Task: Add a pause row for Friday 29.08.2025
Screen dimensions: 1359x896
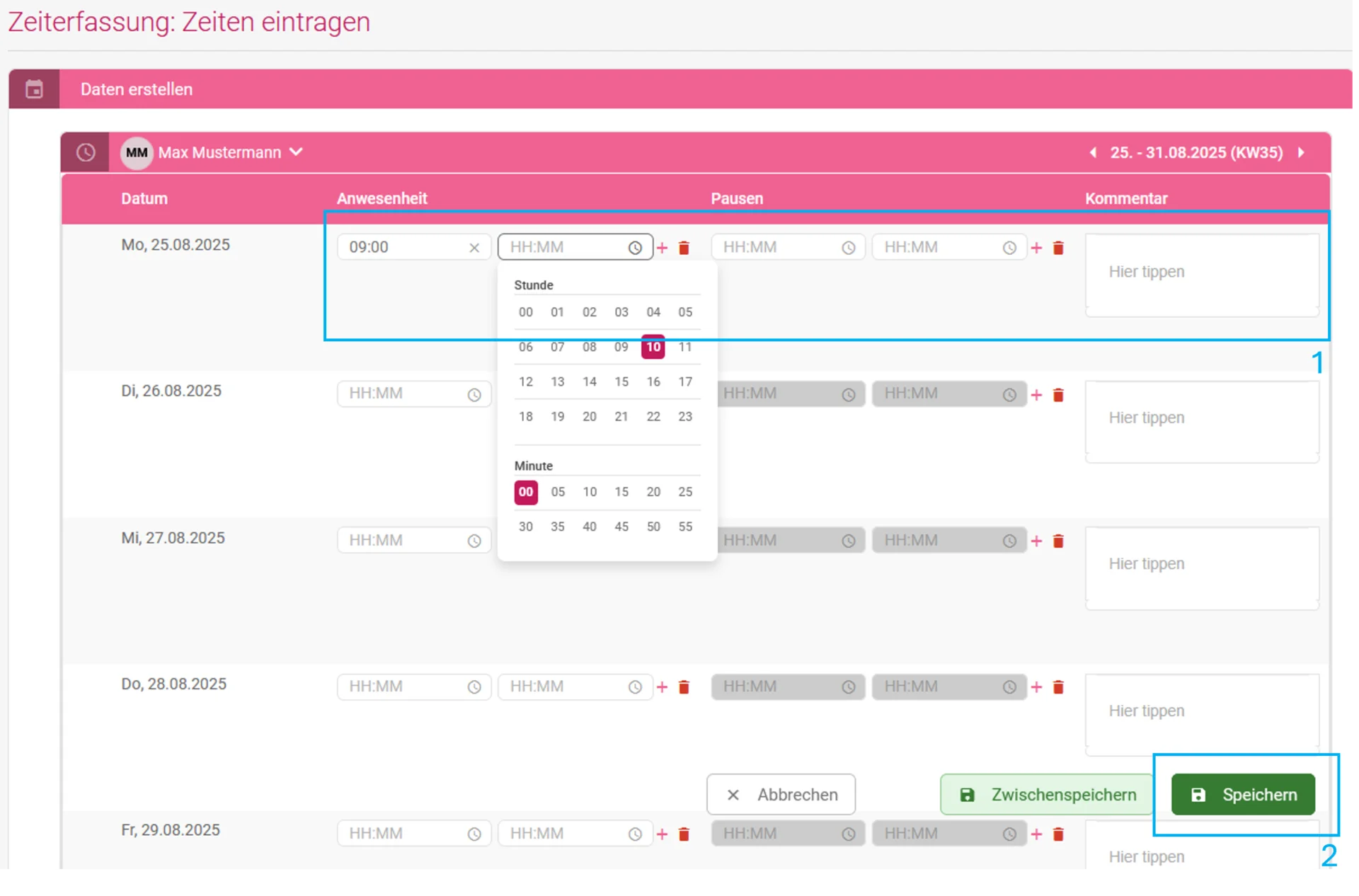Action: coord(1036,834)
